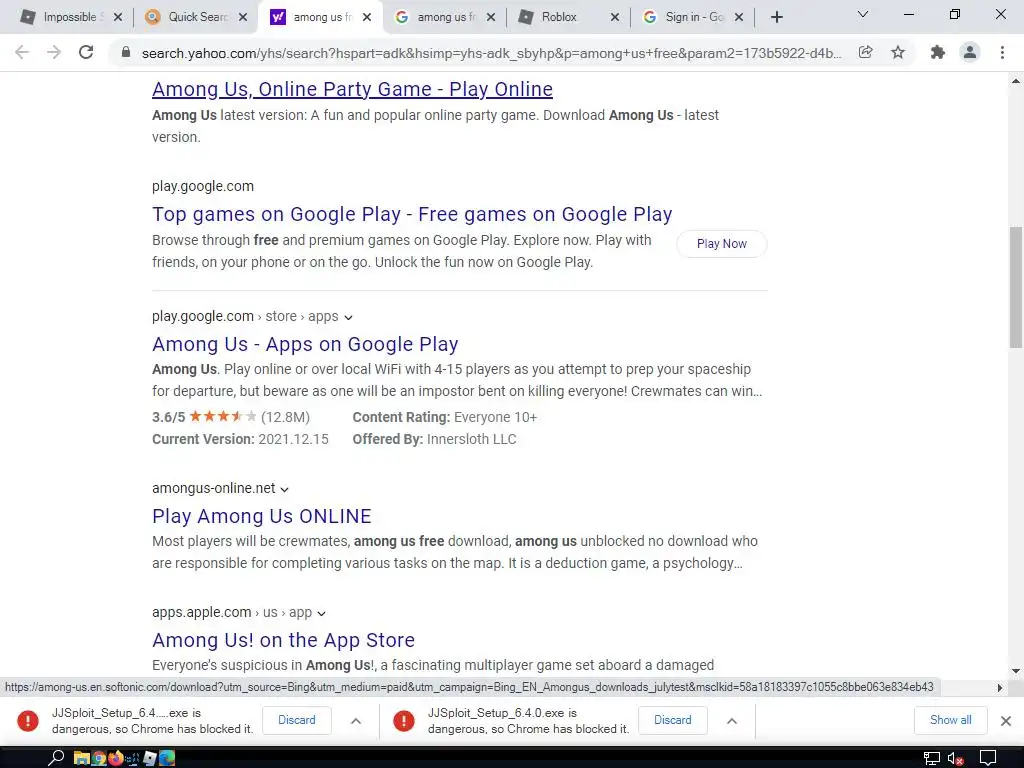Expand play.google.com store apps dropdown arrow
The image size is (1024, 768).
pyautogui.click(x=348, y=317)
